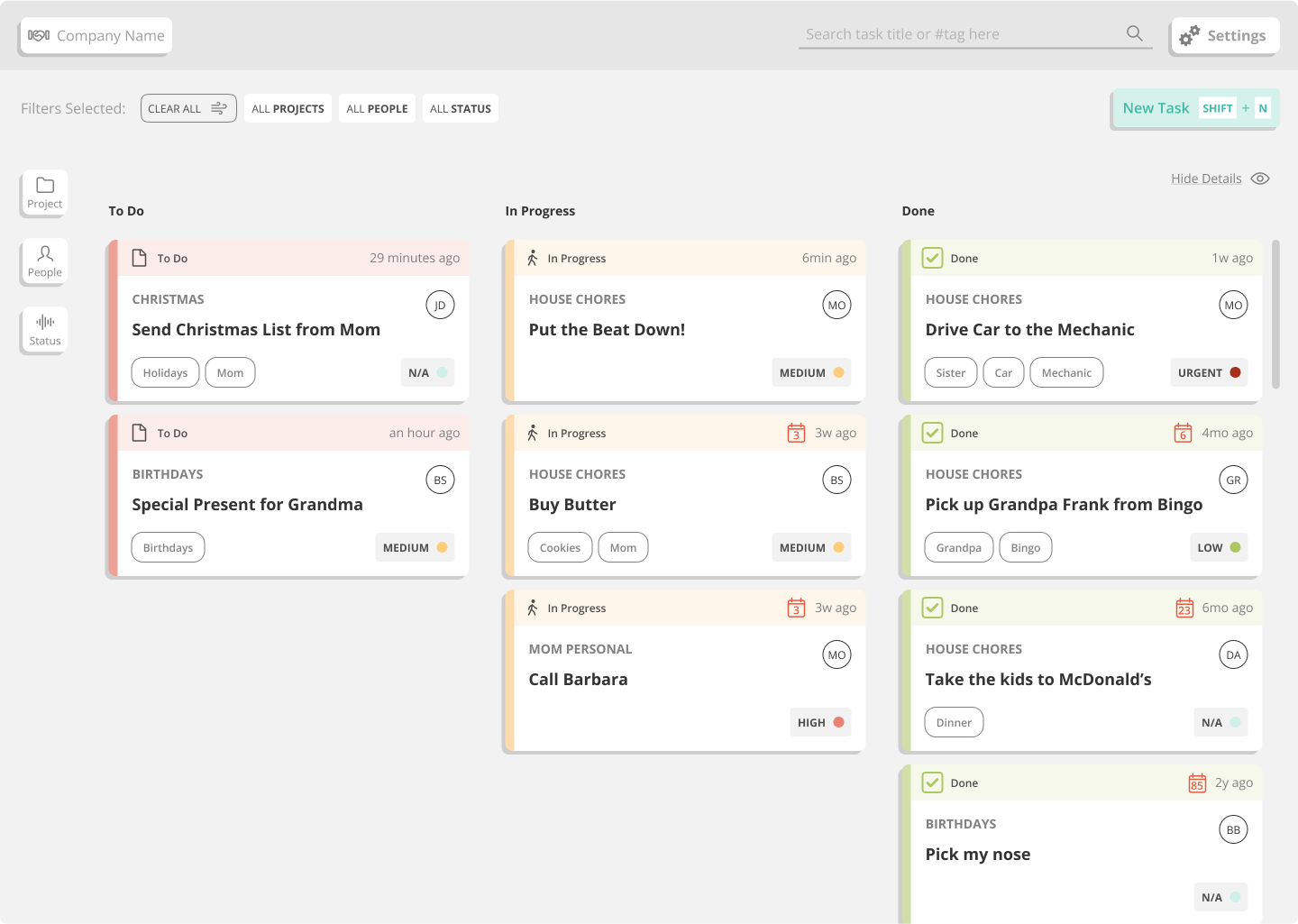The height and width of the screenshot is (924, 1298).
Task: Click the Birthdays tag on Grandma card
Action: [168, 547]
